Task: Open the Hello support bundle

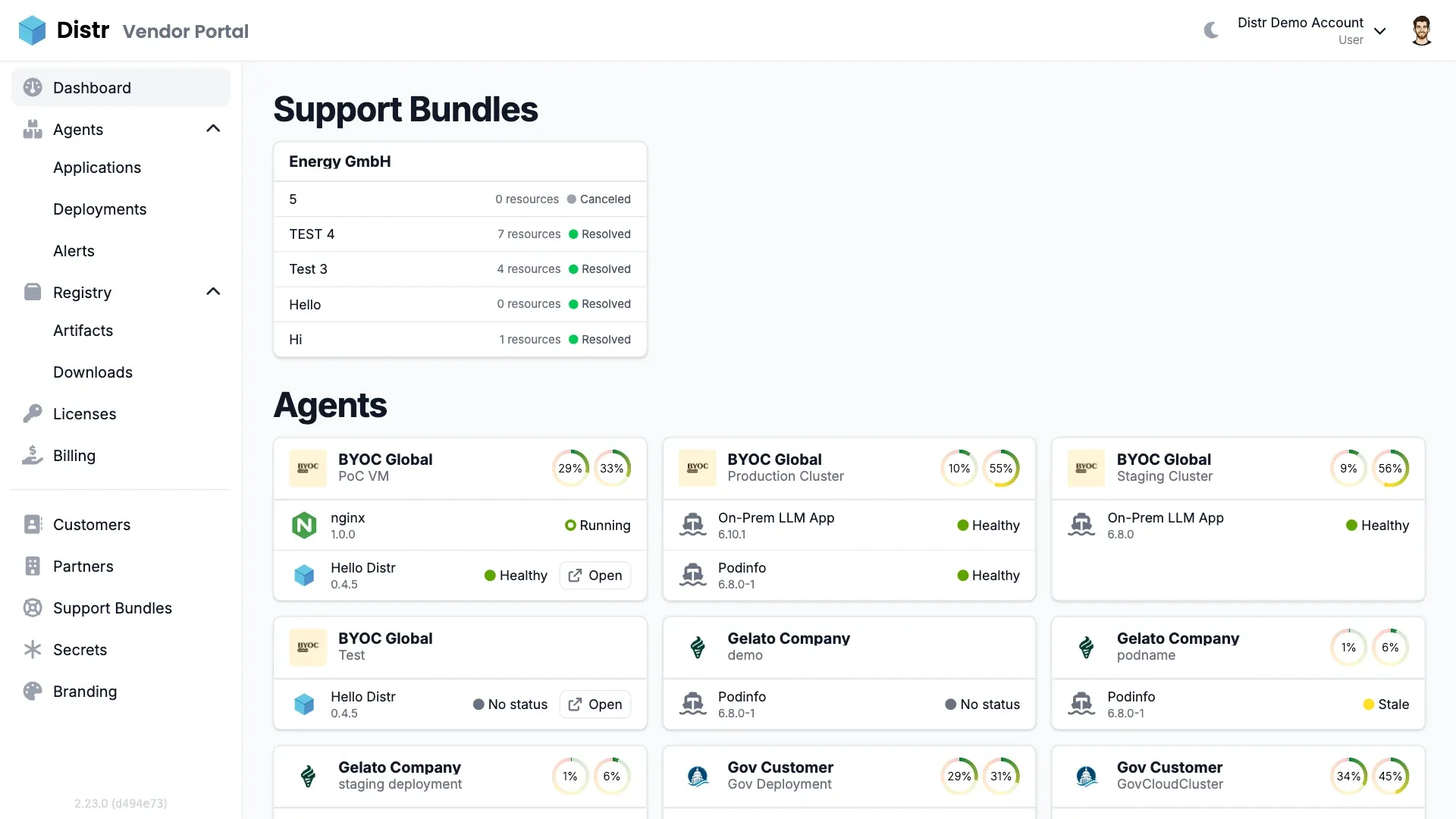Action: (x=460, y=304)
